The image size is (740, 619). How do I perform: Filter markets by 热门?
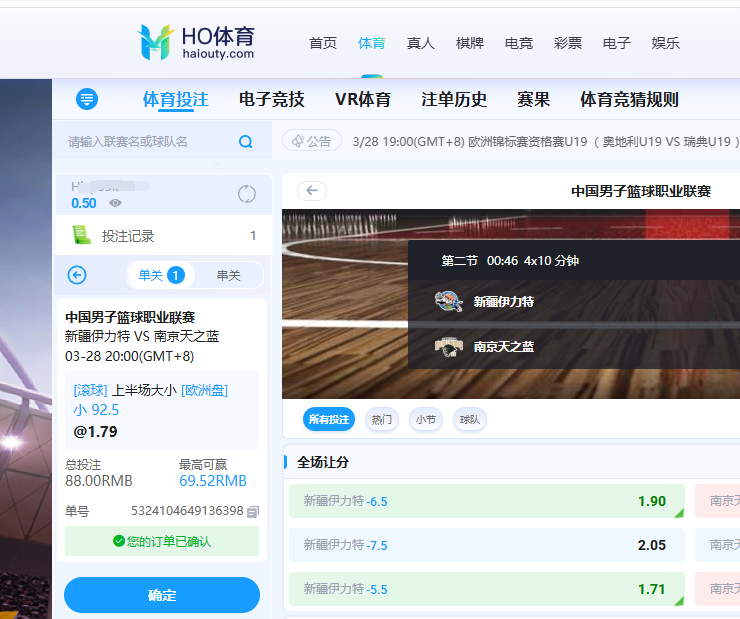[381, 420]
